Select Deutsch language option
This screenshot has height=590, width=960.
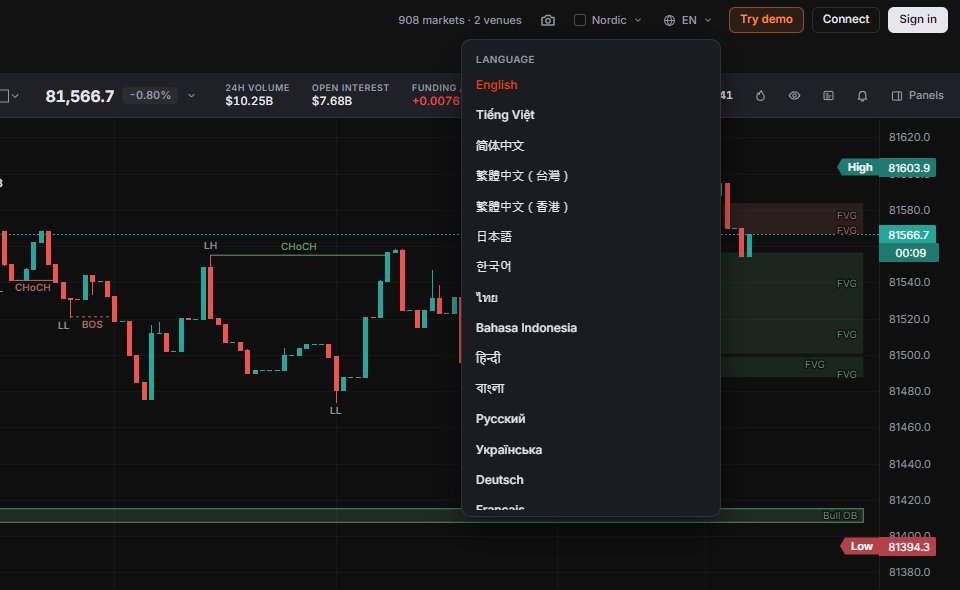(x=500, y=480)
